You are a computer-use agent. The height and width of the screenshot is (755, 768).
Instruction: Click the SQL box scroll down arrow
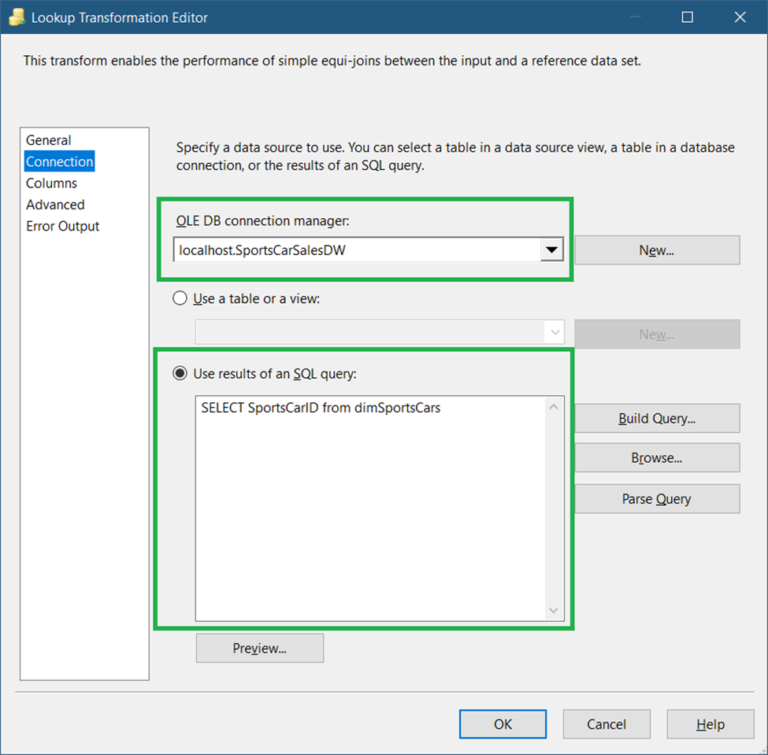pyautogui.click(x=554, y=610)
